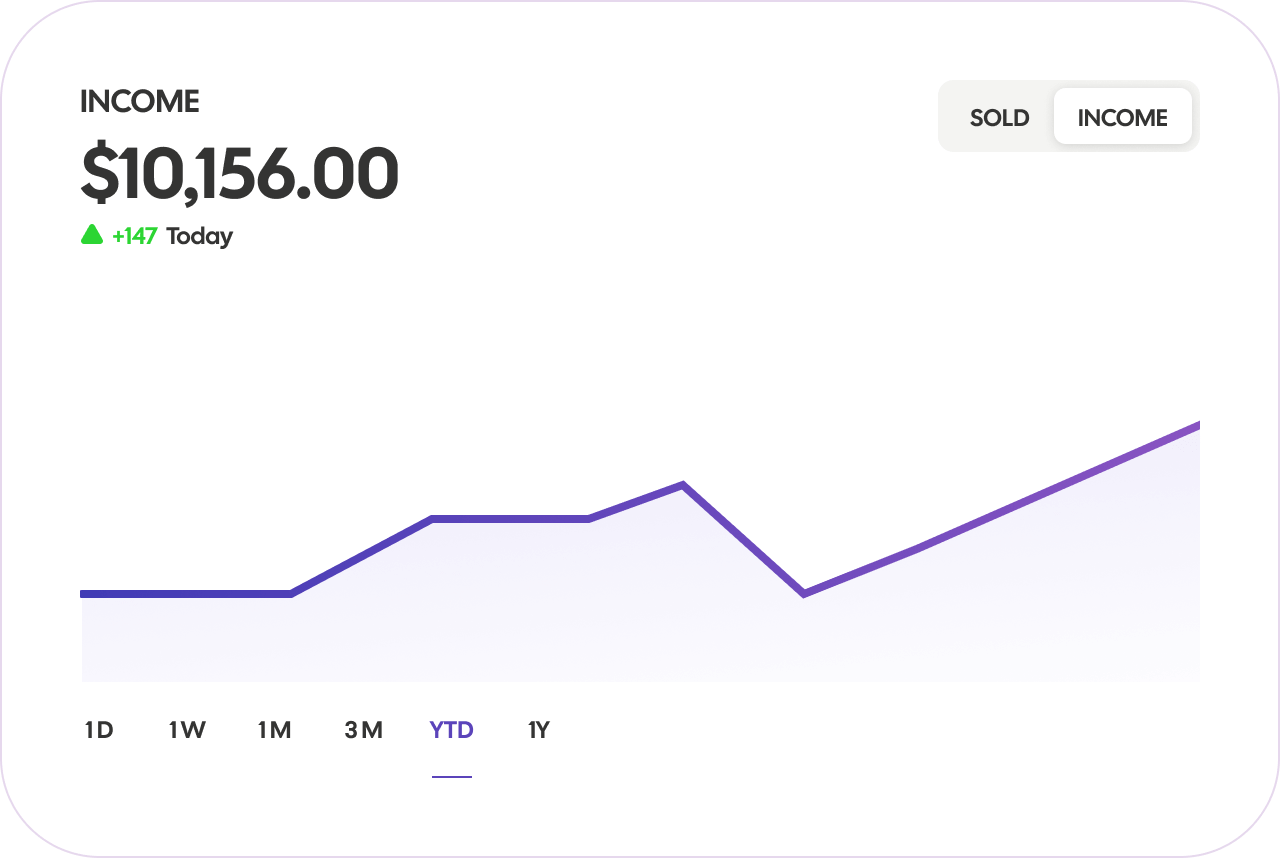This screenshot has height=858, width=1280.
Task: Click the chart peak just before the dip
Action: point(682,486)
